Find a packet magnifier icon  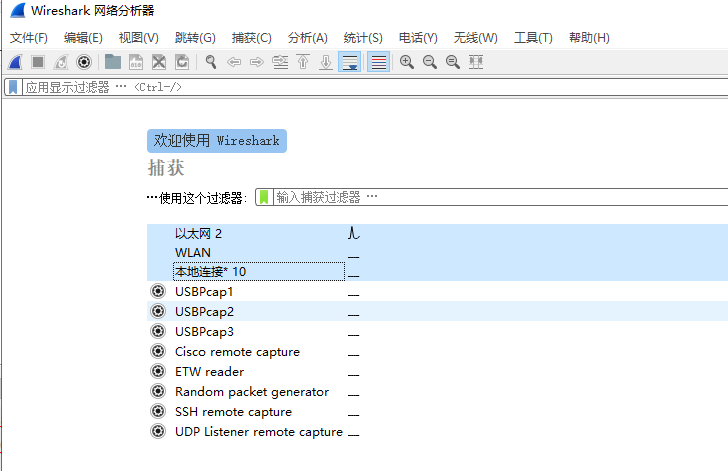coord(211,62)
